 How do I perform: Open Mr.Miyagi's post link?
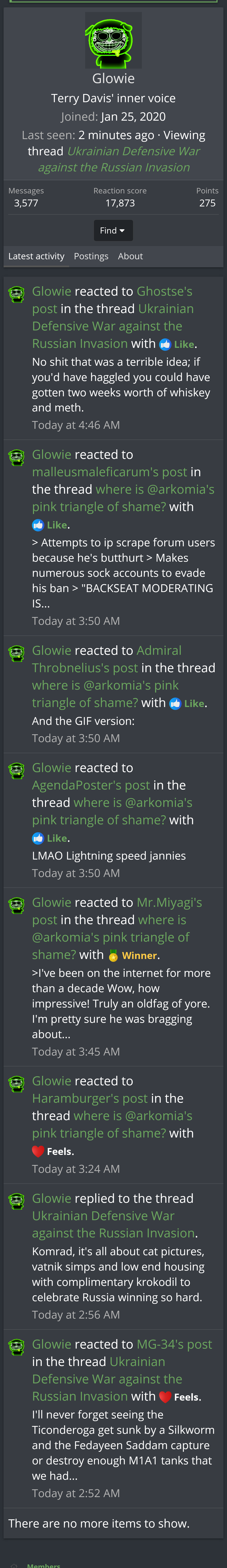(x=117, y=911)
